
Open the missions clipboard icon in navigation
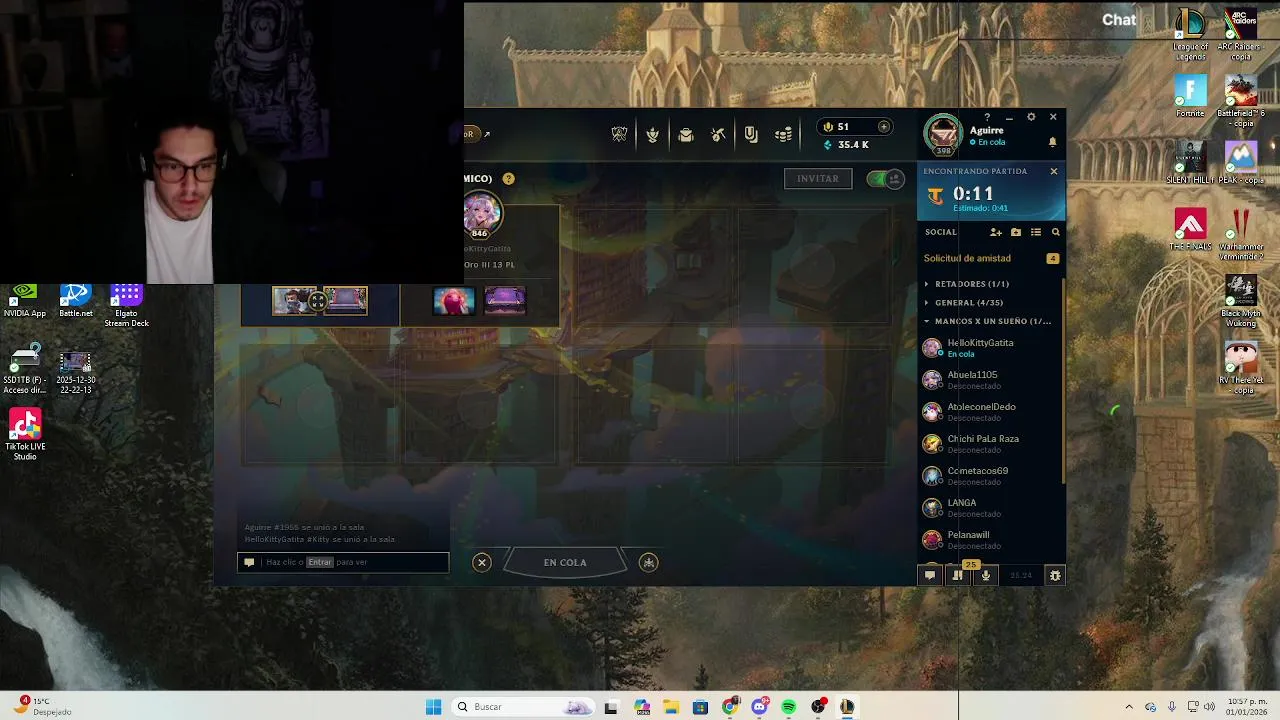[x=751, y=135]
